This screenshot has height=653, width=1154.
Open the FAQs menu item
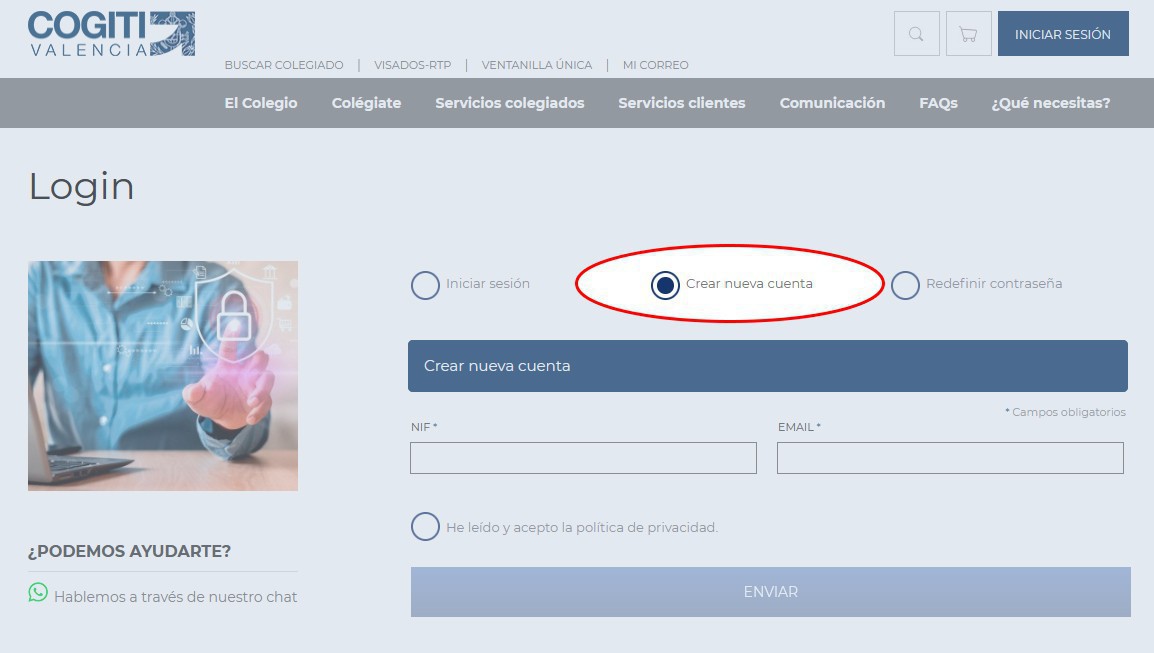click(938, 103)
